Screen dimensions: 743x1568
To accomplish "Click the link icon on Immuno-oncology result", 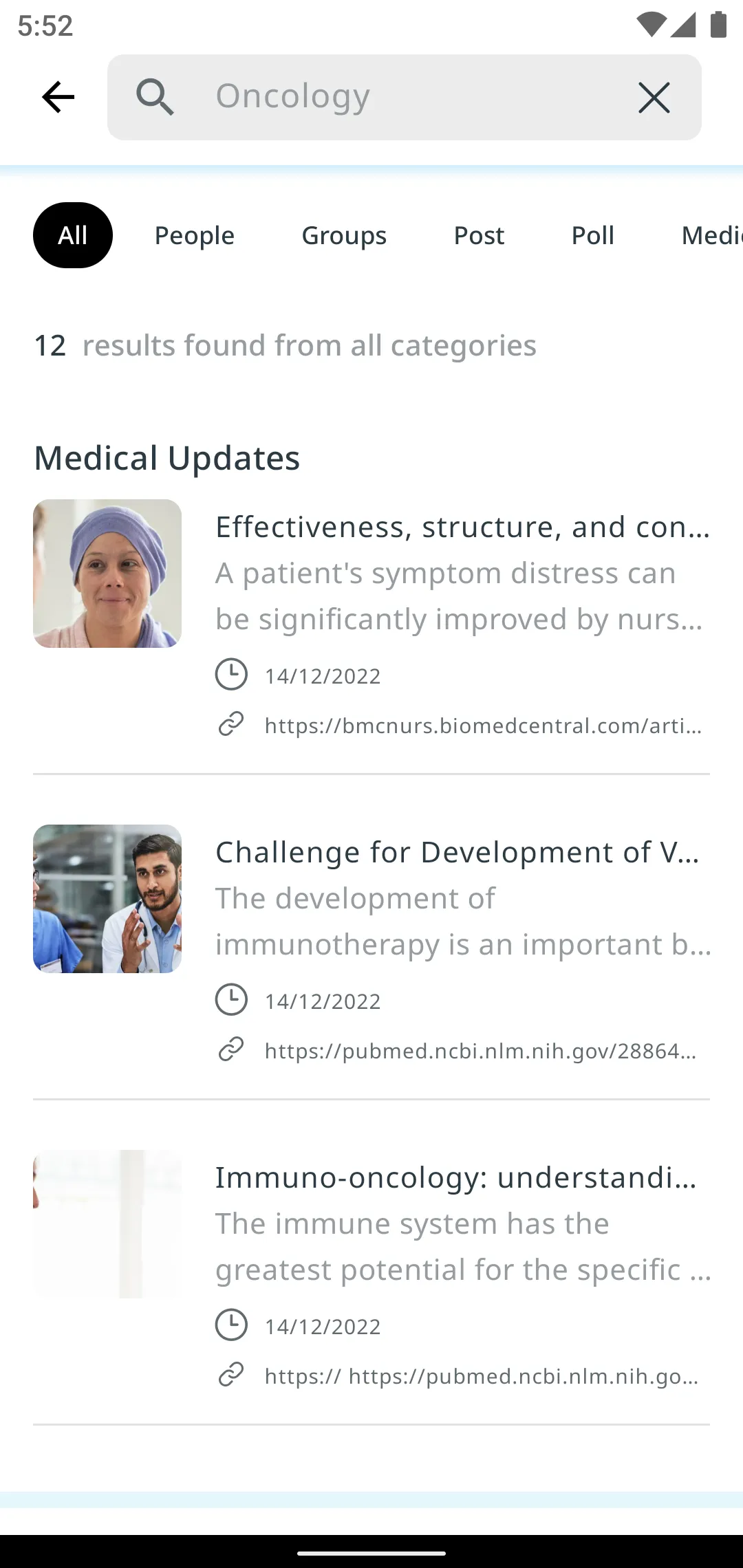I will (231, 1375).
